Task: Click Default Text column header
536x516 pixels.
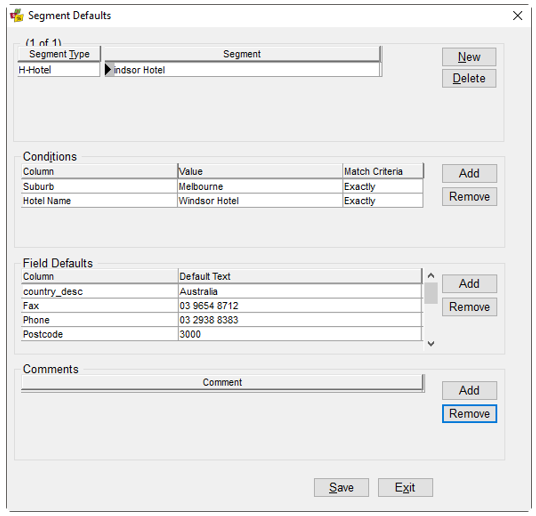Action: [300, 276]
